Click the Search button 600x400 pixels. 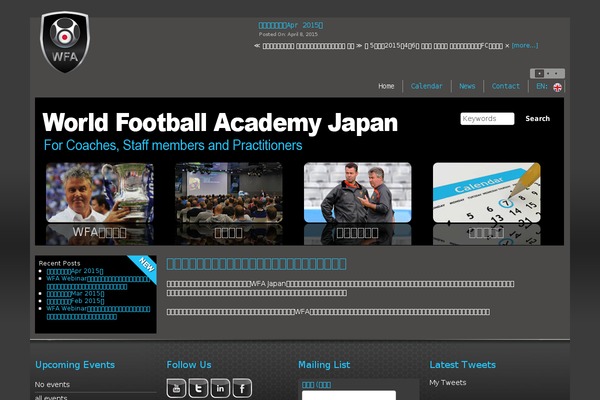click(x=537, y=119)
